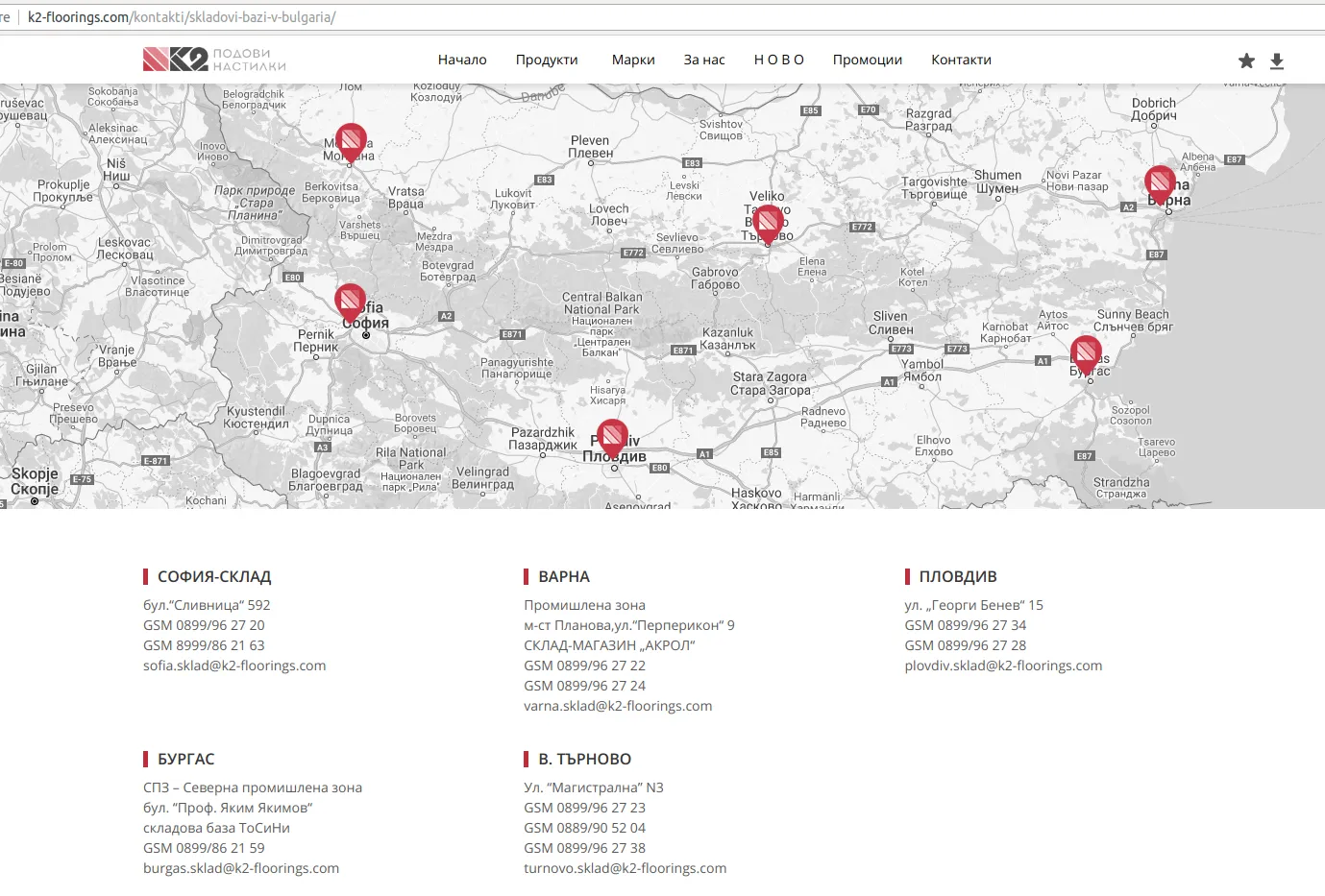Screen dimensions: 1325x896
Task: Click the download arrow icon
Action: 1277,61
